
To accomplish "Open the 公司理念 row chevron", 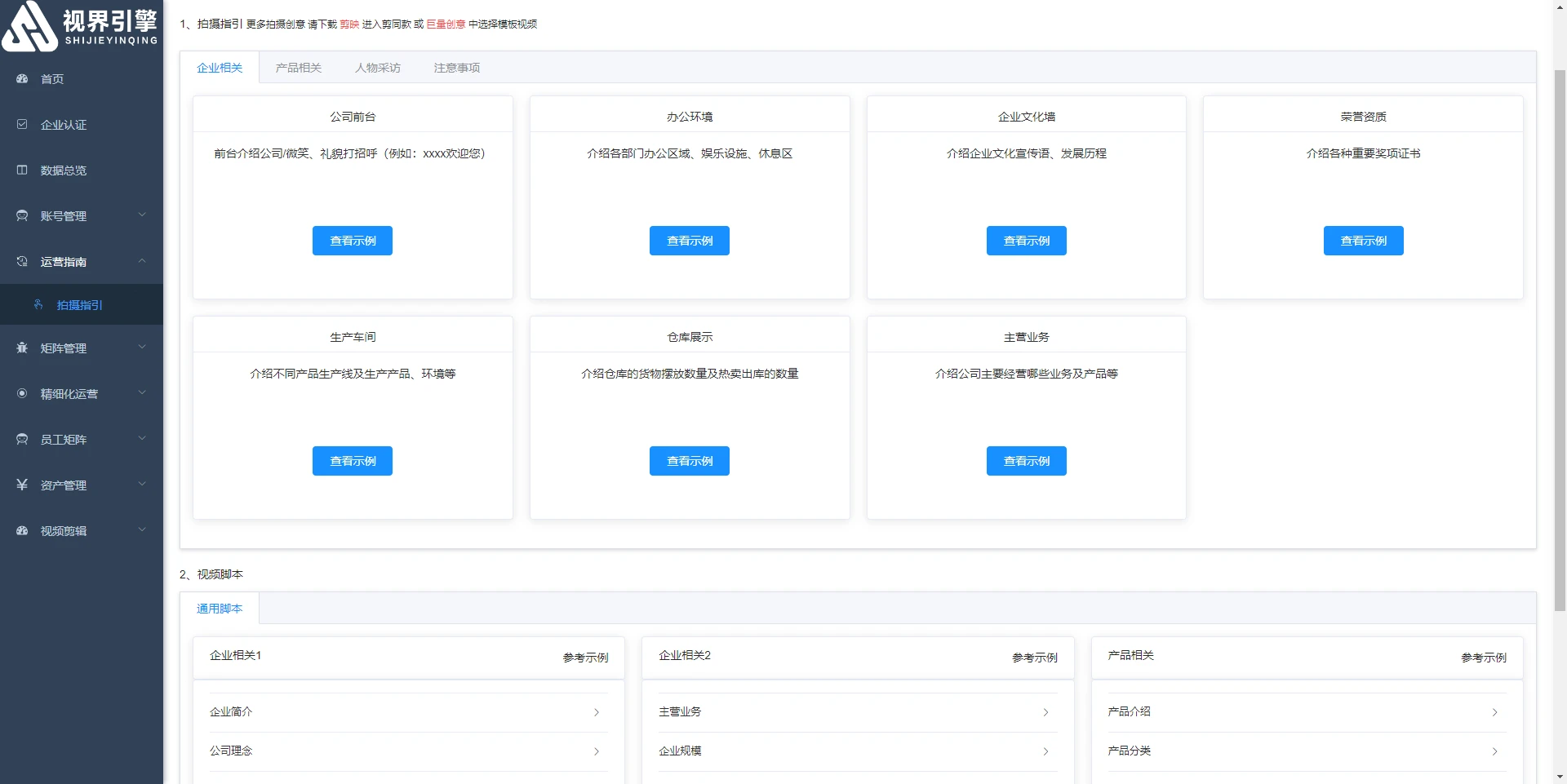I will point(597,752).
